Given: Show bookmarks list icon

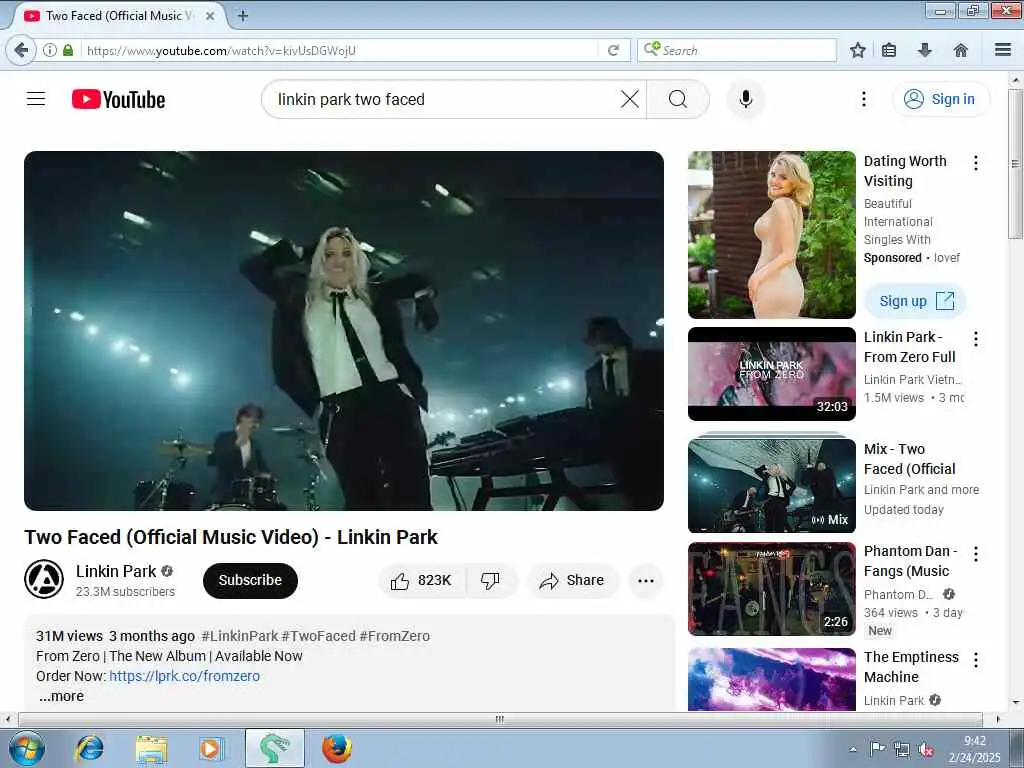Looking at the screenshot, I should (889, 50).
